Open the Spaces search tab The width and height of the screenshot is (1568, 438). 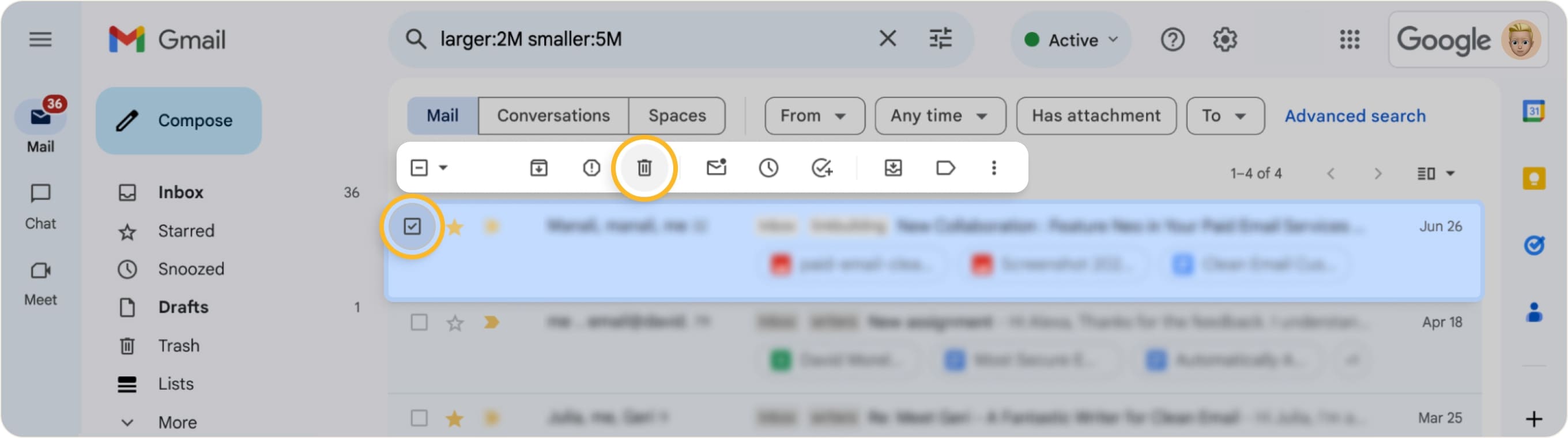[677, 115]
